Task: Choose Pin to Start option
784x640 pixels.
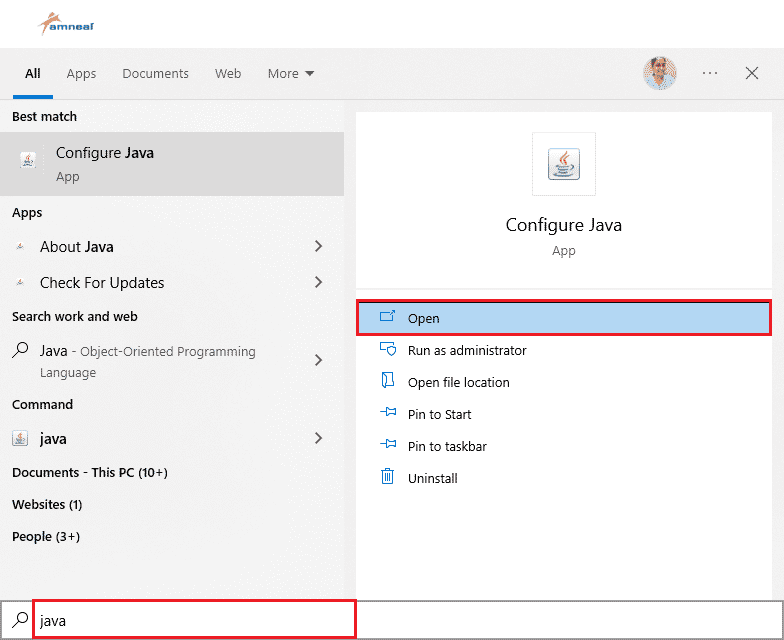Action: pos(439,414)
